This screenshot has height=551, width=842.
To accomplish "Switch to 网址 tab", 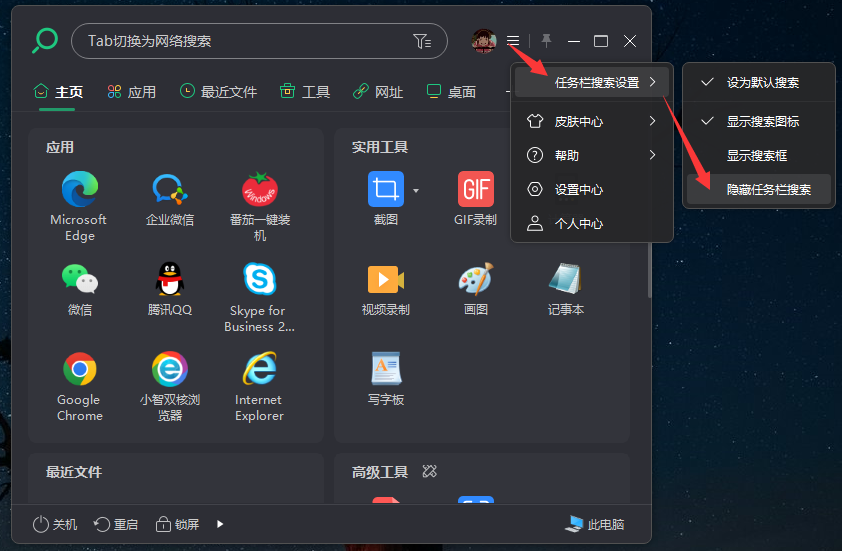I will pos(378,92).
